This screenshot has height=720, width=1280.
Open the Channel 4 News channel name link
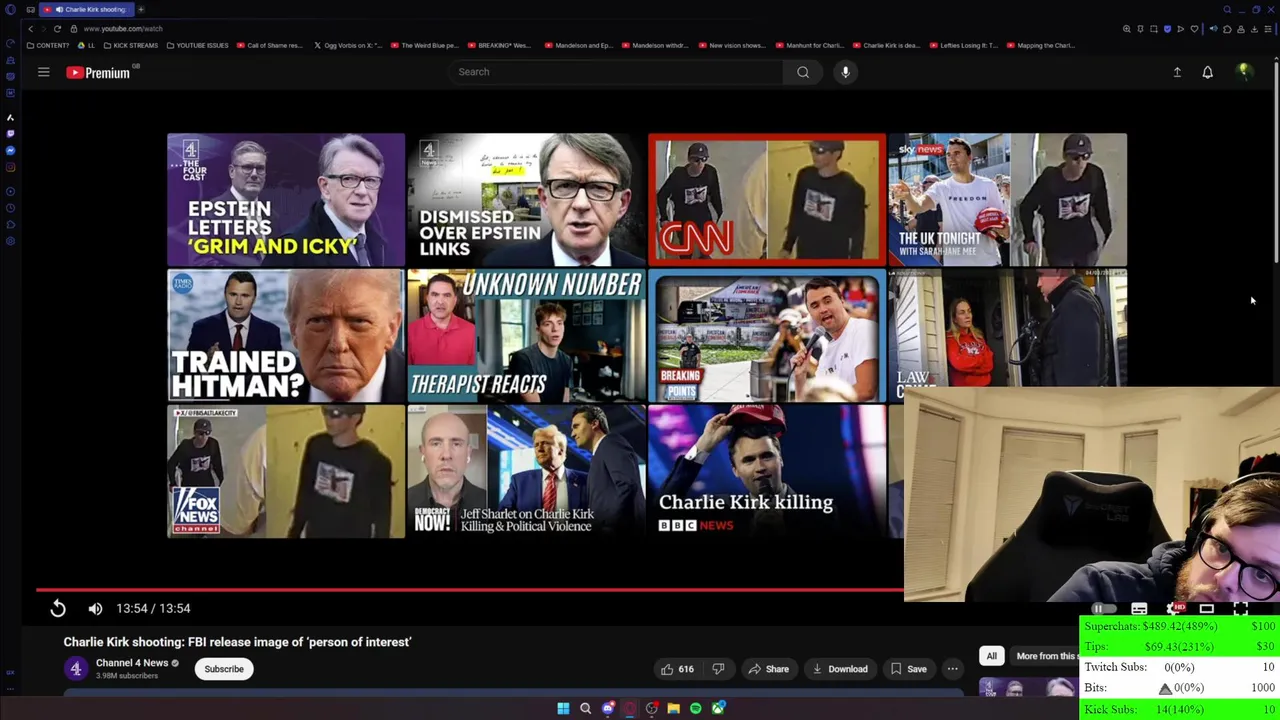pyautogui.click(x=132, y=663)
